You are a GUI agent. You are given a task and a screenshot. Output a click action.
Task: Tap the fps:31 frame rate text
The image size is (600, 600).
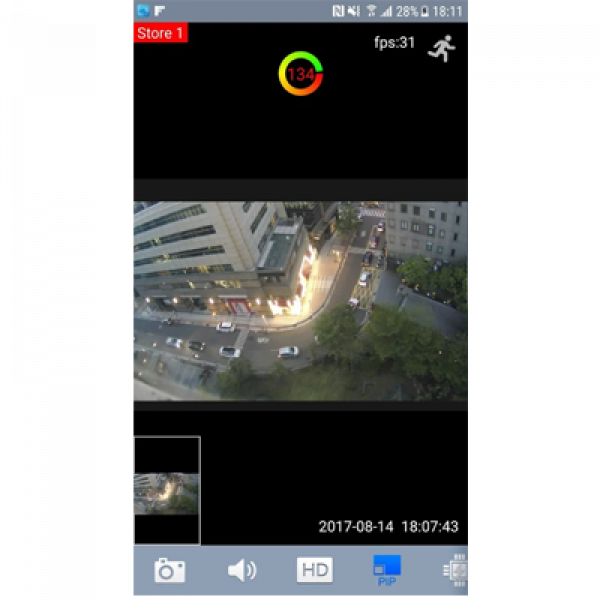coord(395,42)
